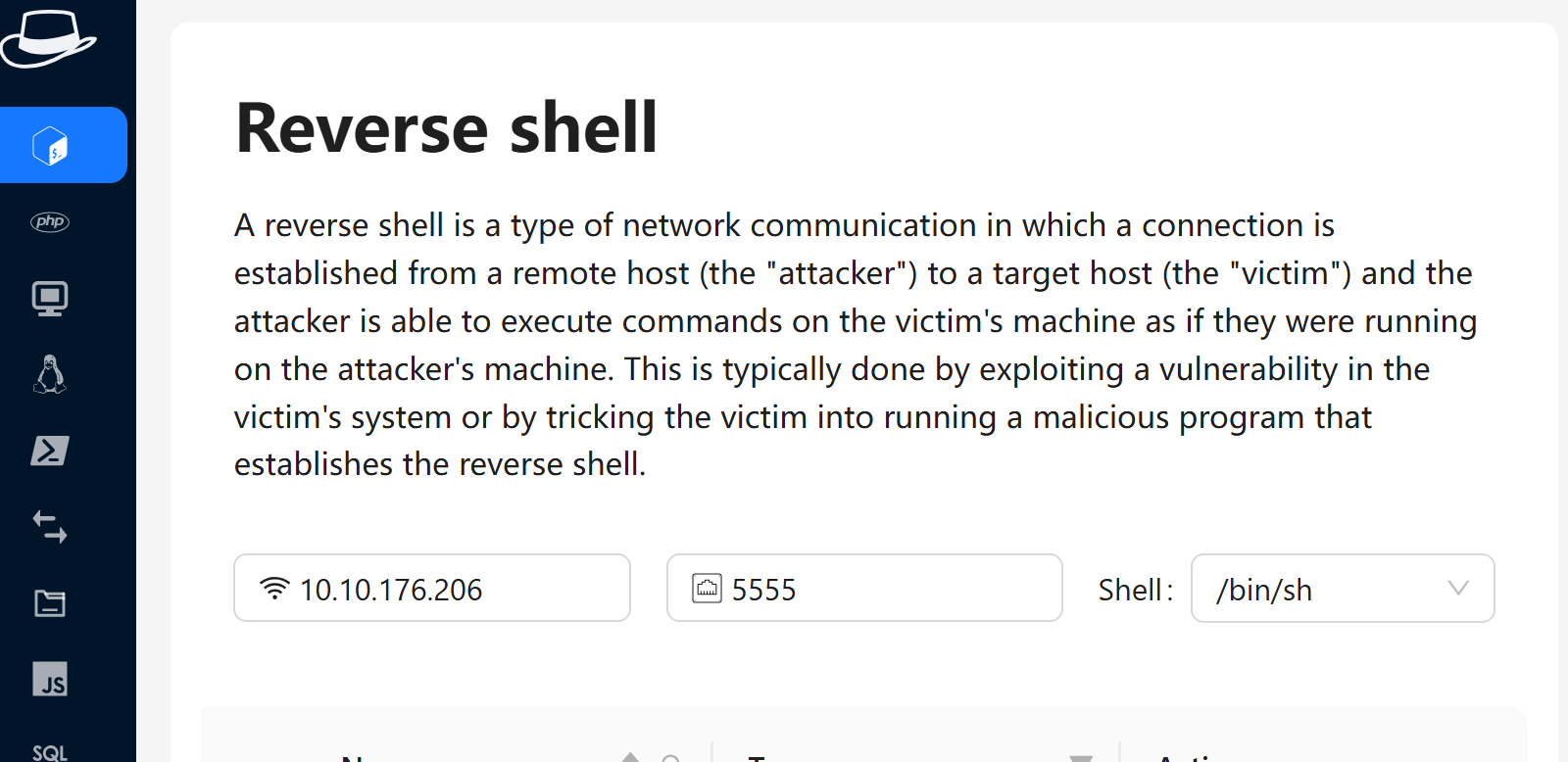The width and height of the screenshot is (1568, 762).
Task: Open the Shell dropdown set to /bin/sh
Action: (1323, 589)
